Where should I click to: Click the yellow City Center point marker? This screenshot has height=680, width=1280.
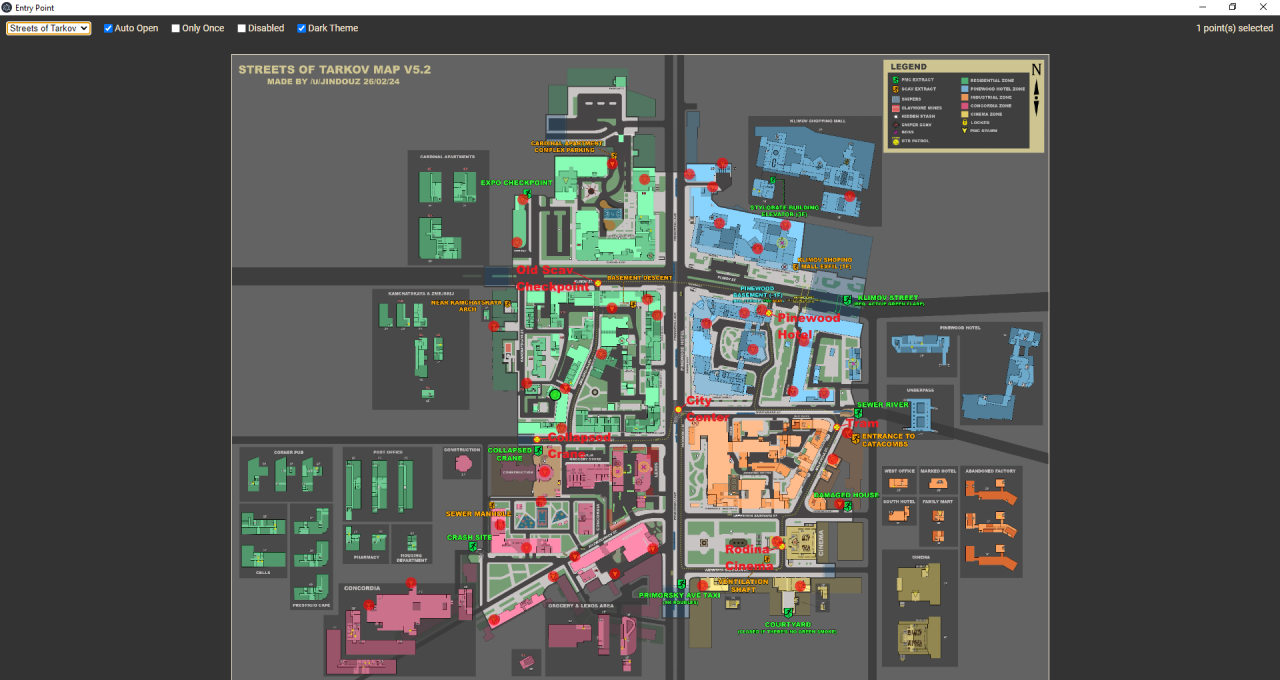[678, 409]
